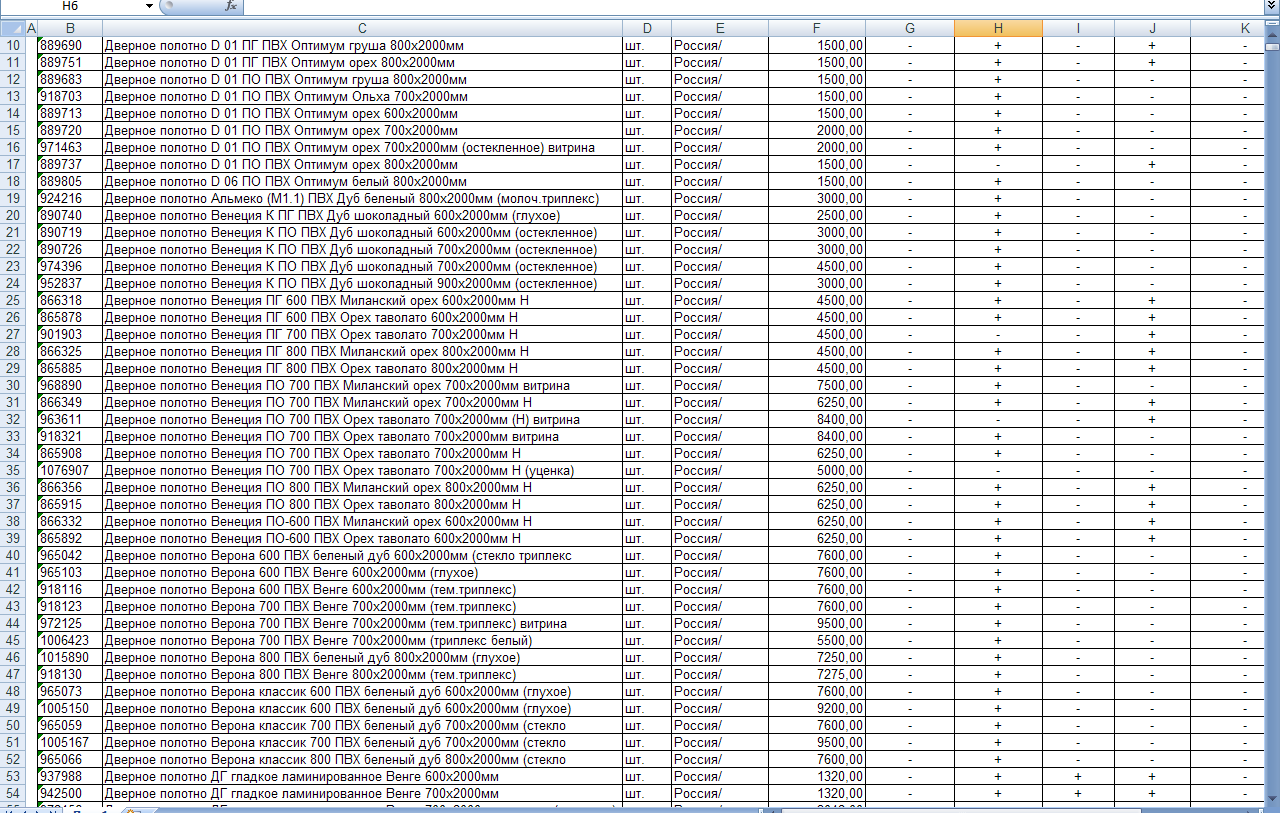Select row 53 header

tap(12, 776)
